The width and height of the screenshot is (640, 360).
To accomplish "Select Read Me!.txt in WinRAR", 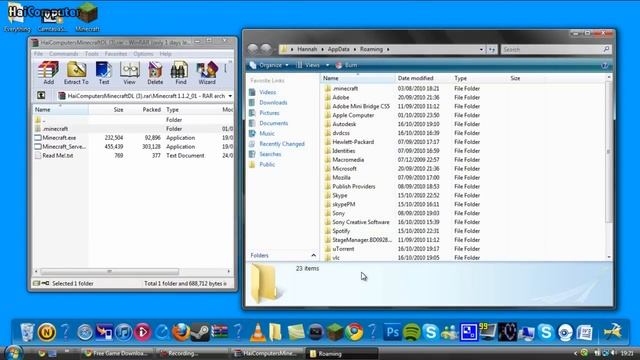I will pos(58,156).
